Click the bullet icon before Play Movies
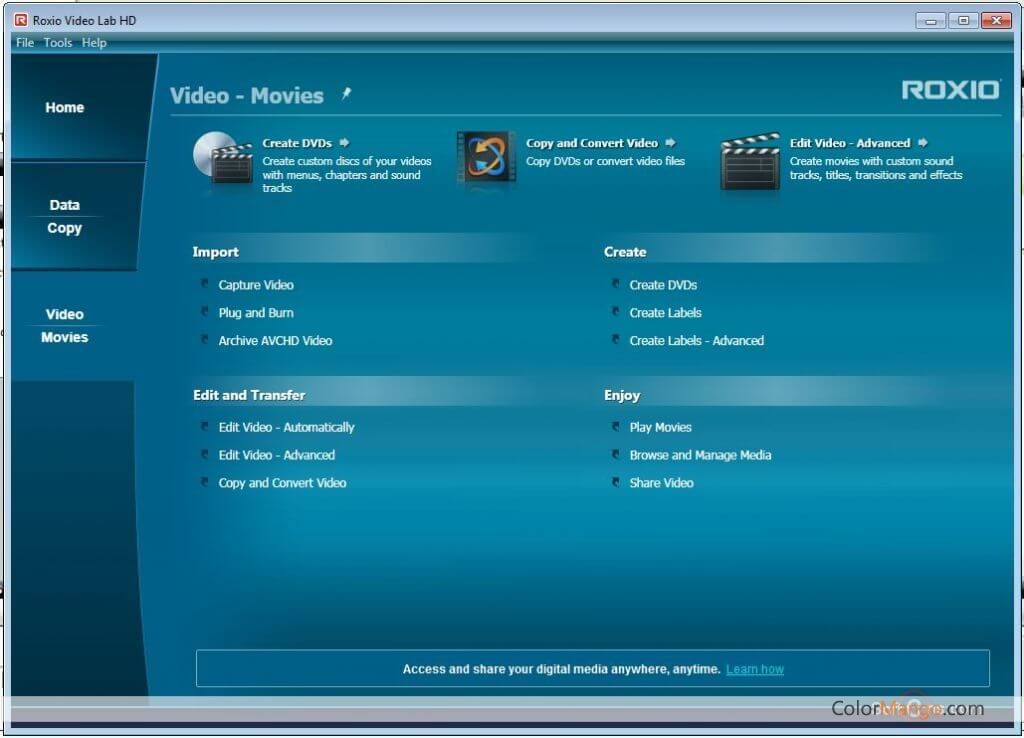 coord(615,426)
